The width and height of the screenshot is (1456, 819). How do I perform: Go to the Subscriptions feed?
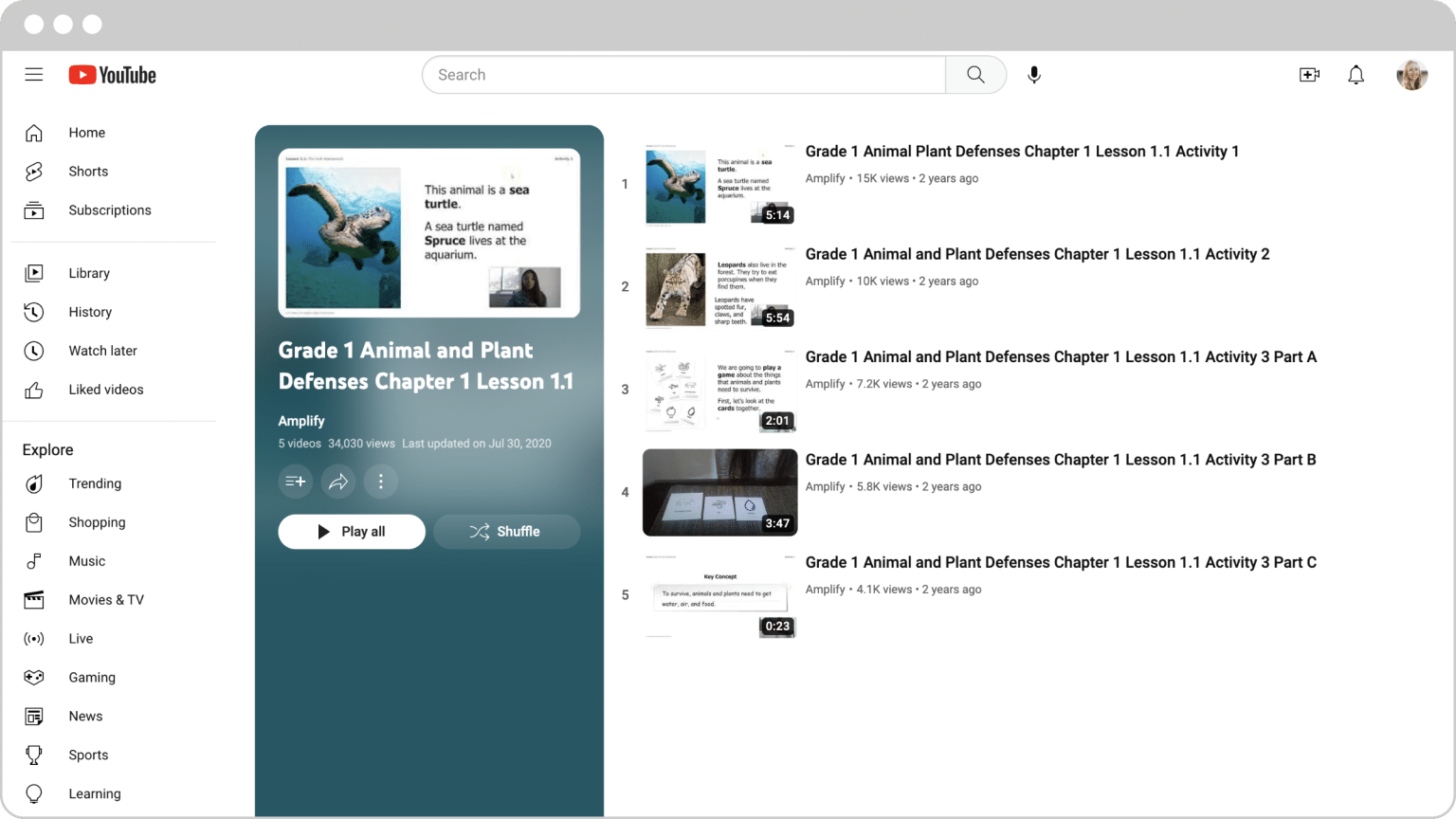coord(109,209)
